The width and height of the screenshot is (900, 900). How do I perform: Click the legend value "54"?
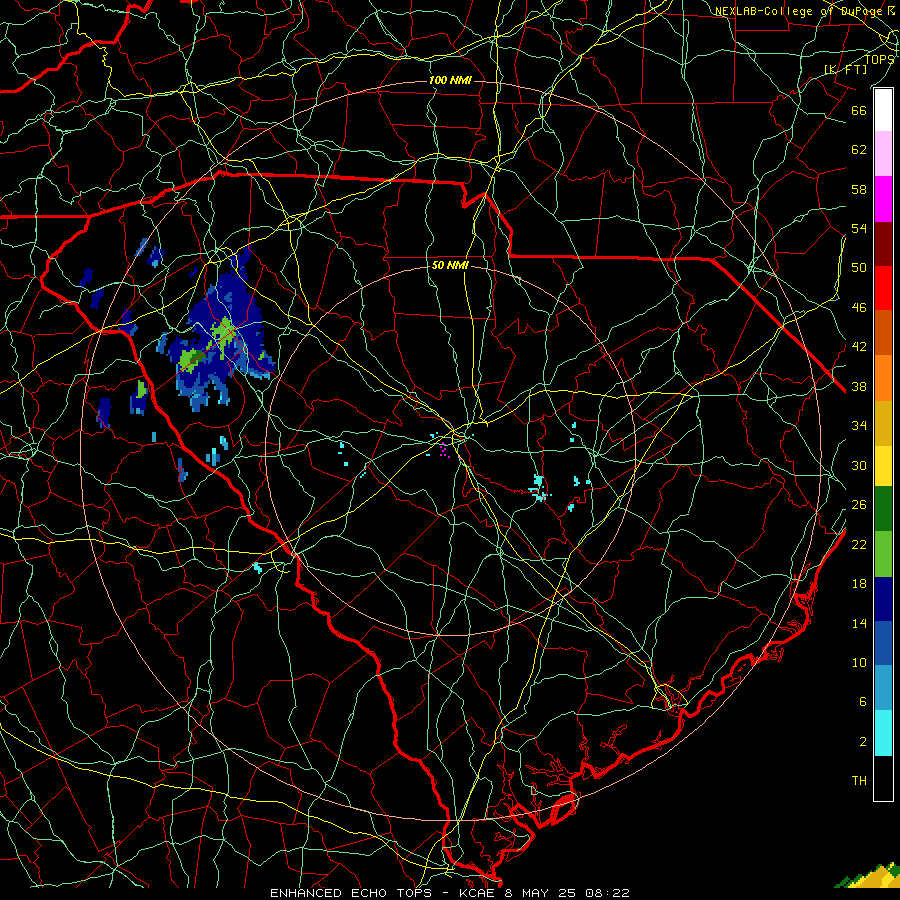(x=859, y=228)
